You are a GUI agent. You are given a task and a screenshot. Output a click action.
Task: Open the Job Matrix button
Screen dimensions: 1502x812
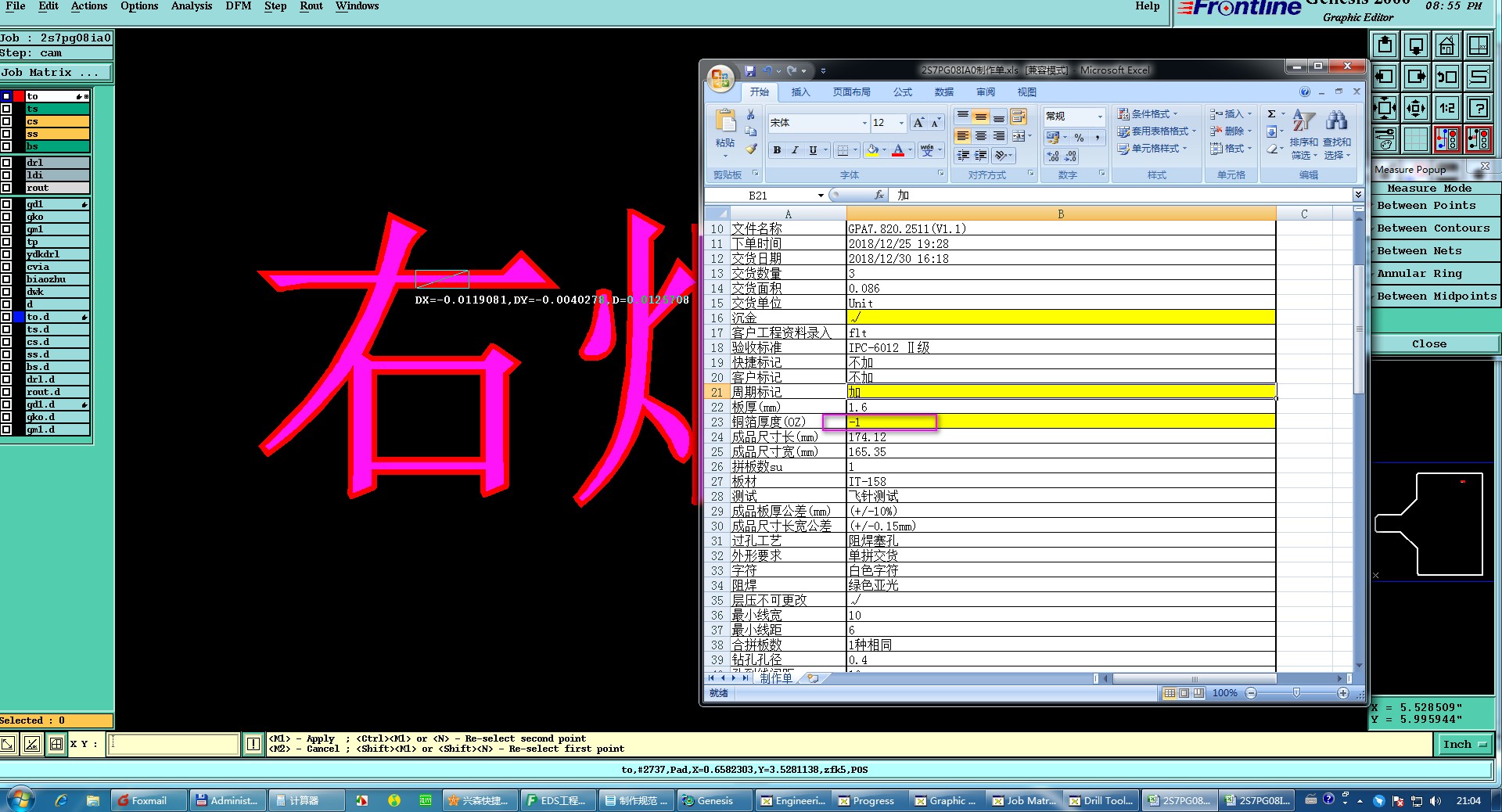click(x=56, y=73)
